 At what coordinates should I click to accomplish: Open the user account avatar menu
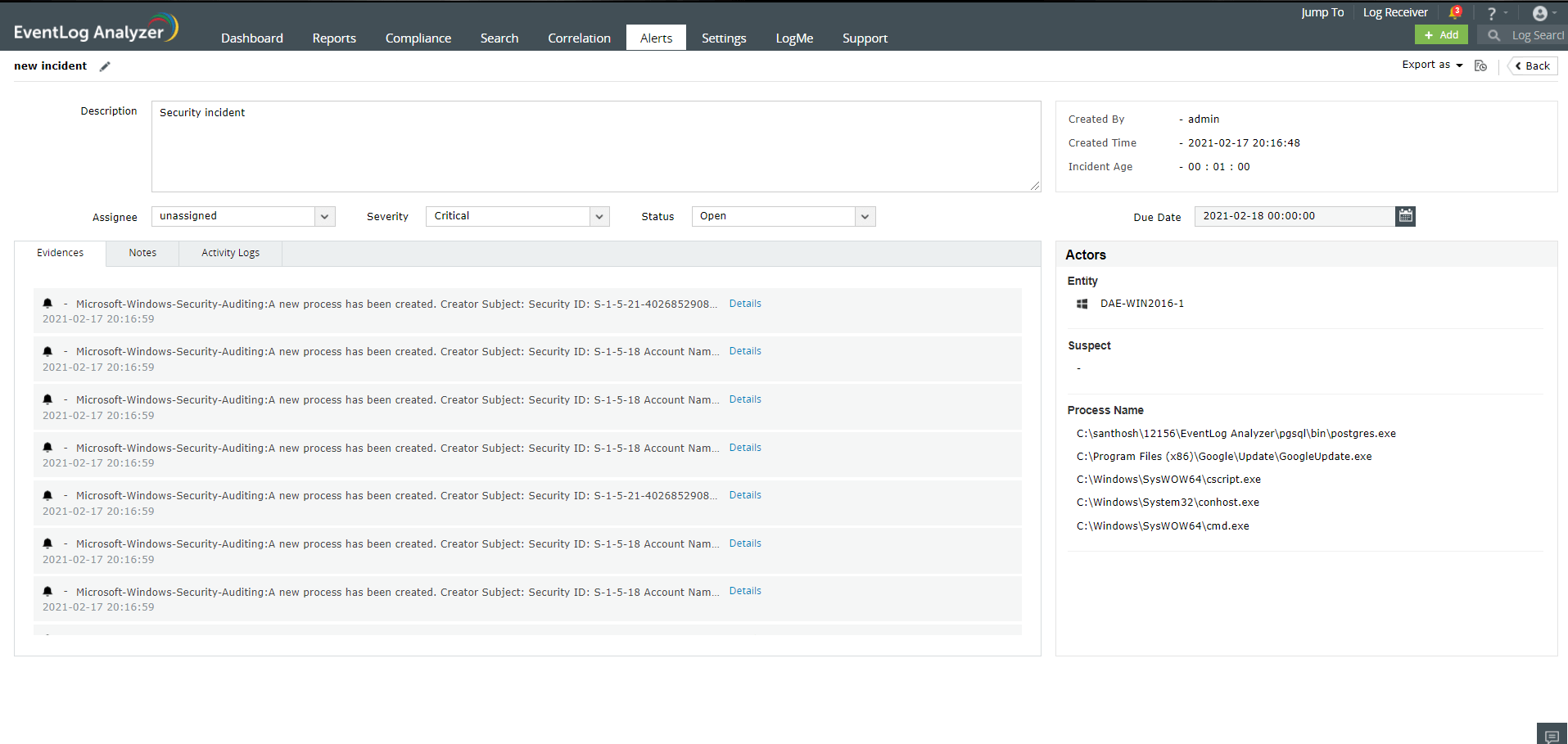[x=1540, y=13]
